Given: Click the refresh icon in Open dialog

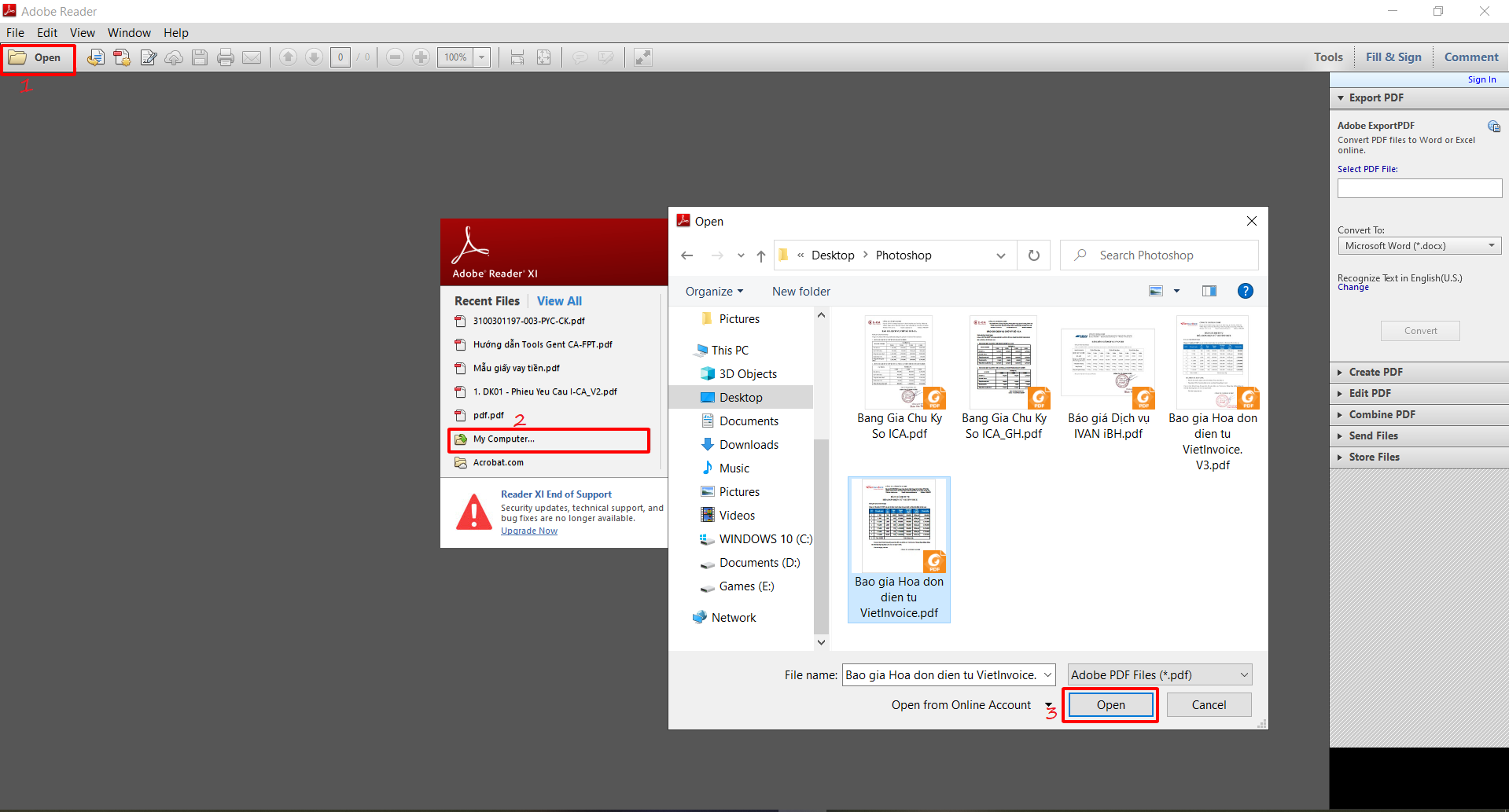Looking at the screenshot, I should [x=1034, y=255].
